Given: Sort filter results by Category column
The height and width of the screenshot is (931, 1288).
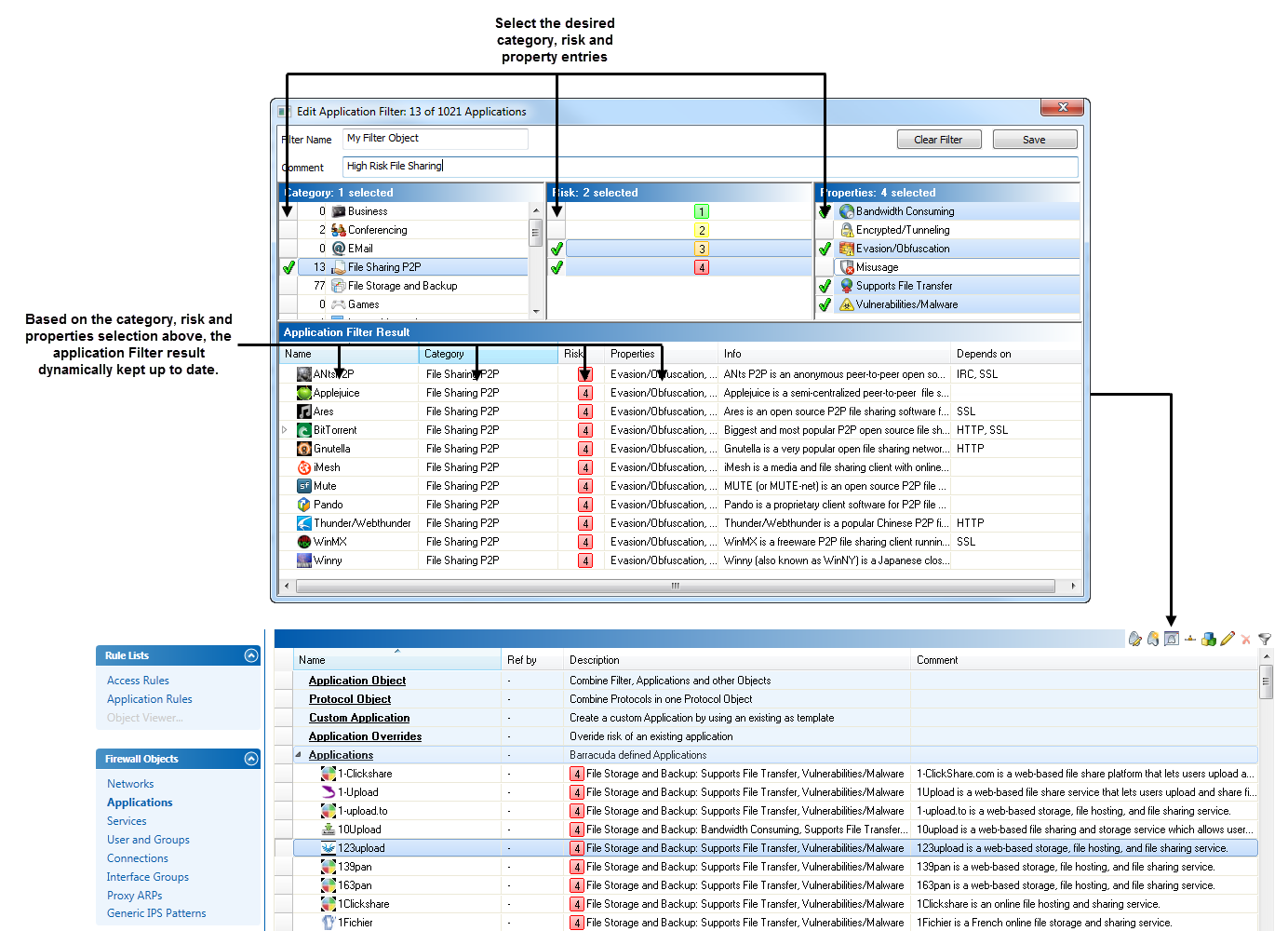Looking at the screenshot, I should (488, 354).
